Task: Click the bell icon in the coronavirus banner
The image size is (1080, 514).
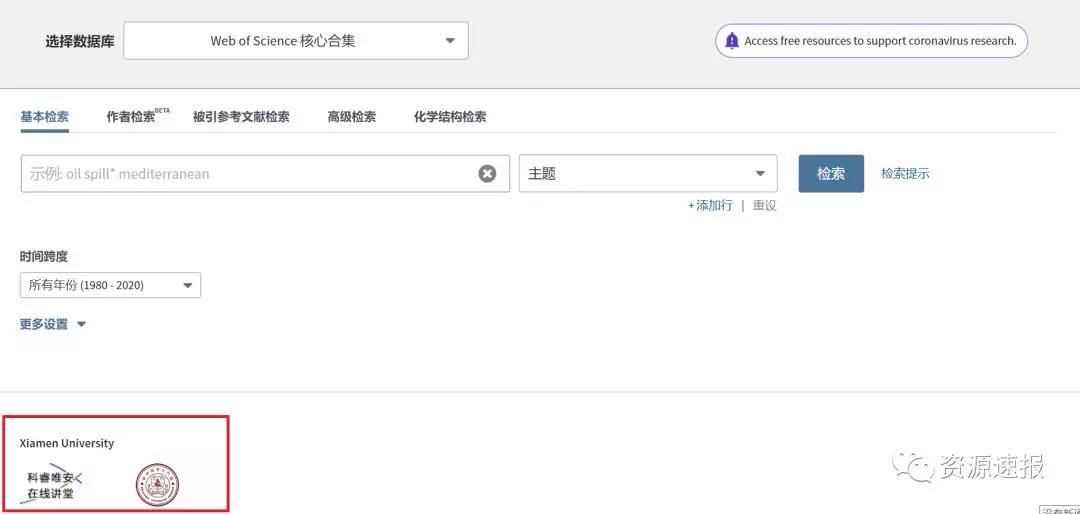Action: pyautogui.click(x=732, y=41)
